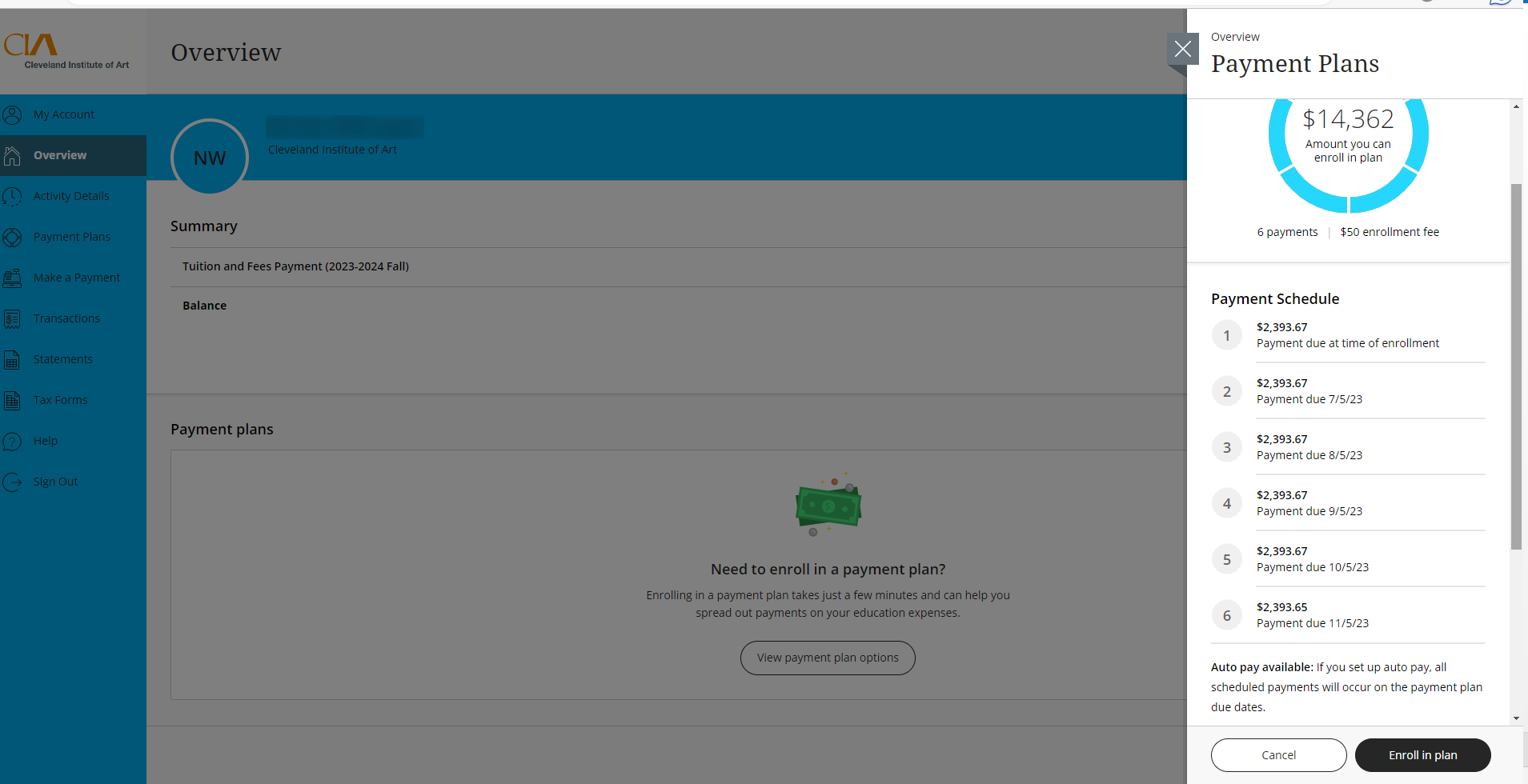Click the Cancel button
This screenshot has width=1528, height=784.
pos(1278,755)
